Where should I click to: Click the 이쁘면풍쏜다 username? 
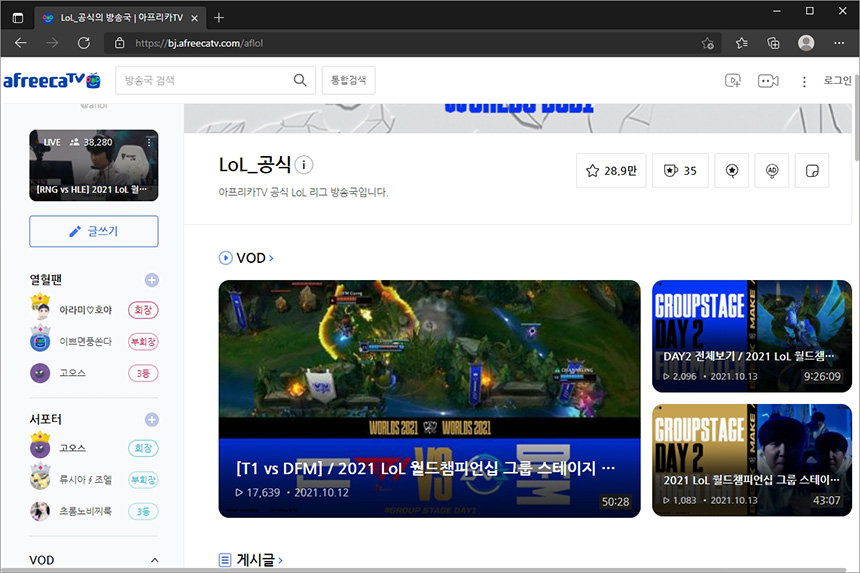pos(86,341)
